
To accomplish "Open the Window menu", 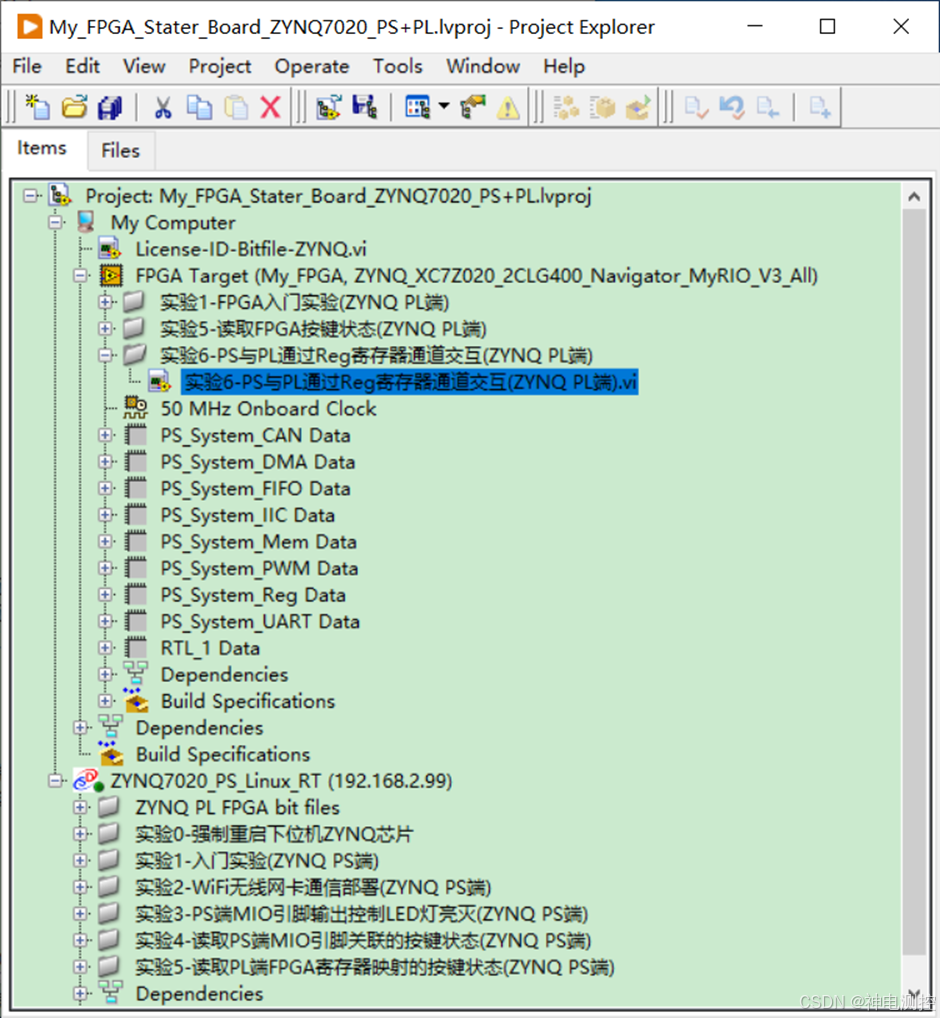I will pyautogui.click(x=483, y=66).
